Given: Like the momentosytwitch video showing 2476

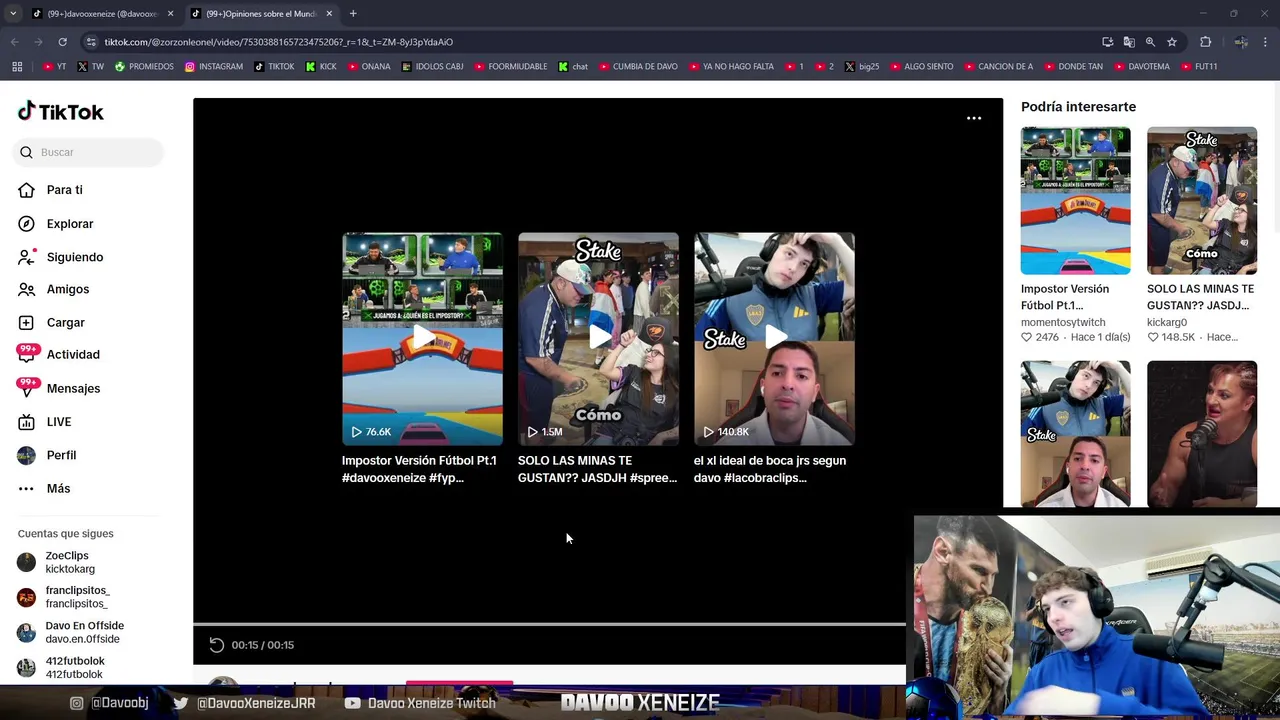Looking at the screenshot, I should 1026,338.
